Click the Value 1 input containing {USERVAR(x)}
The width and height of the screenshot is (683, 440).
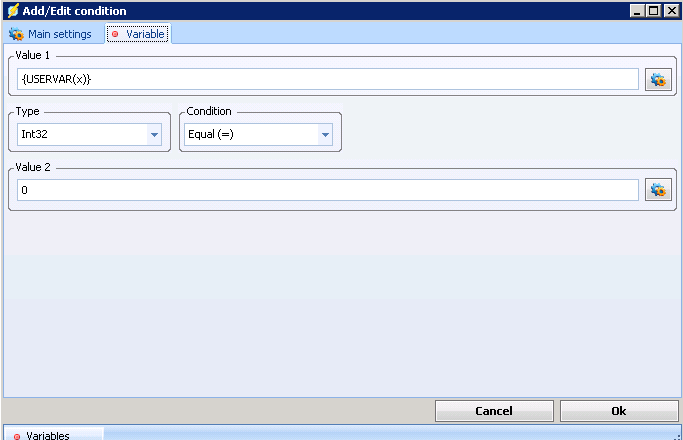327,79
